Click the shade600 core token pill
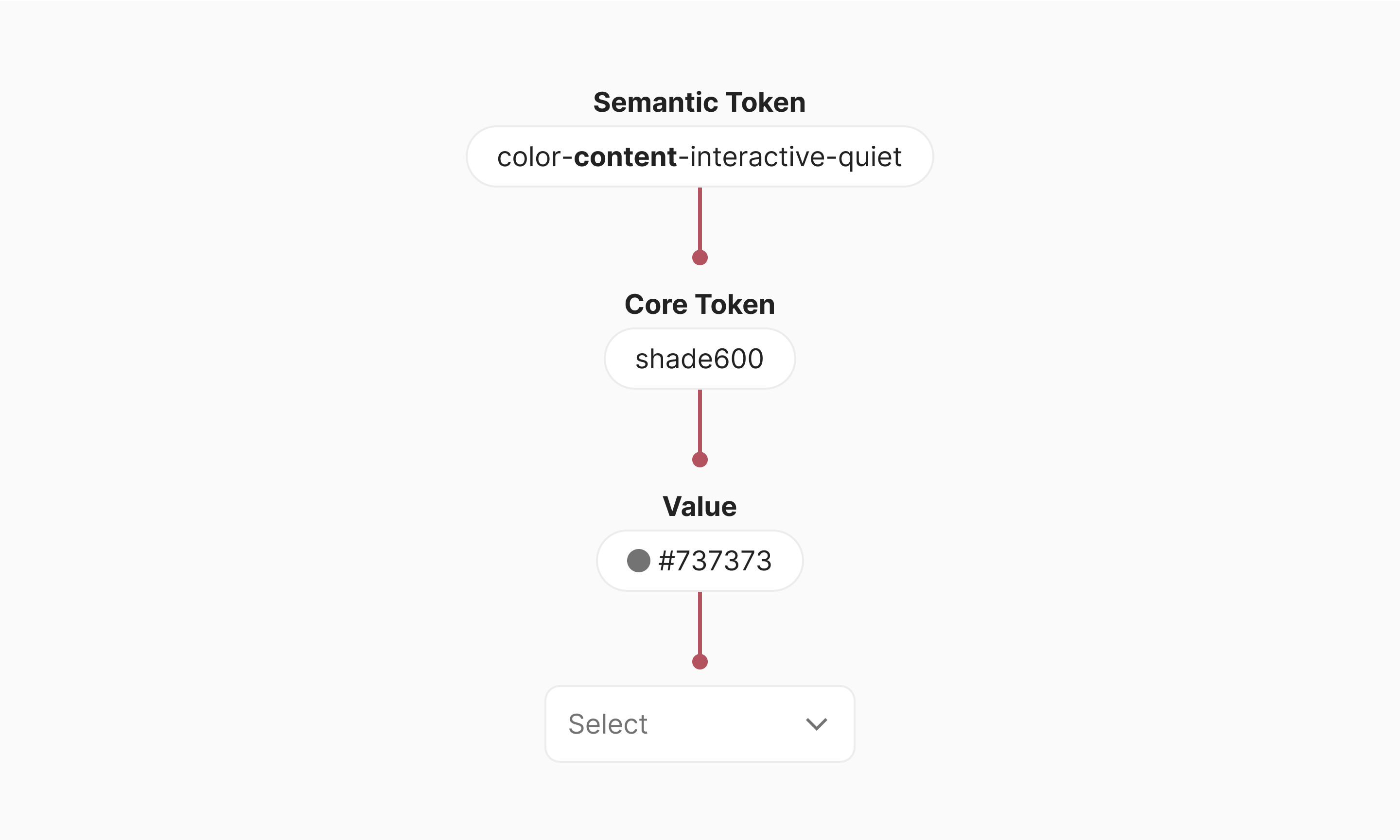The image size is (1400, 840). pyautogui.click(x=700, y=359)
